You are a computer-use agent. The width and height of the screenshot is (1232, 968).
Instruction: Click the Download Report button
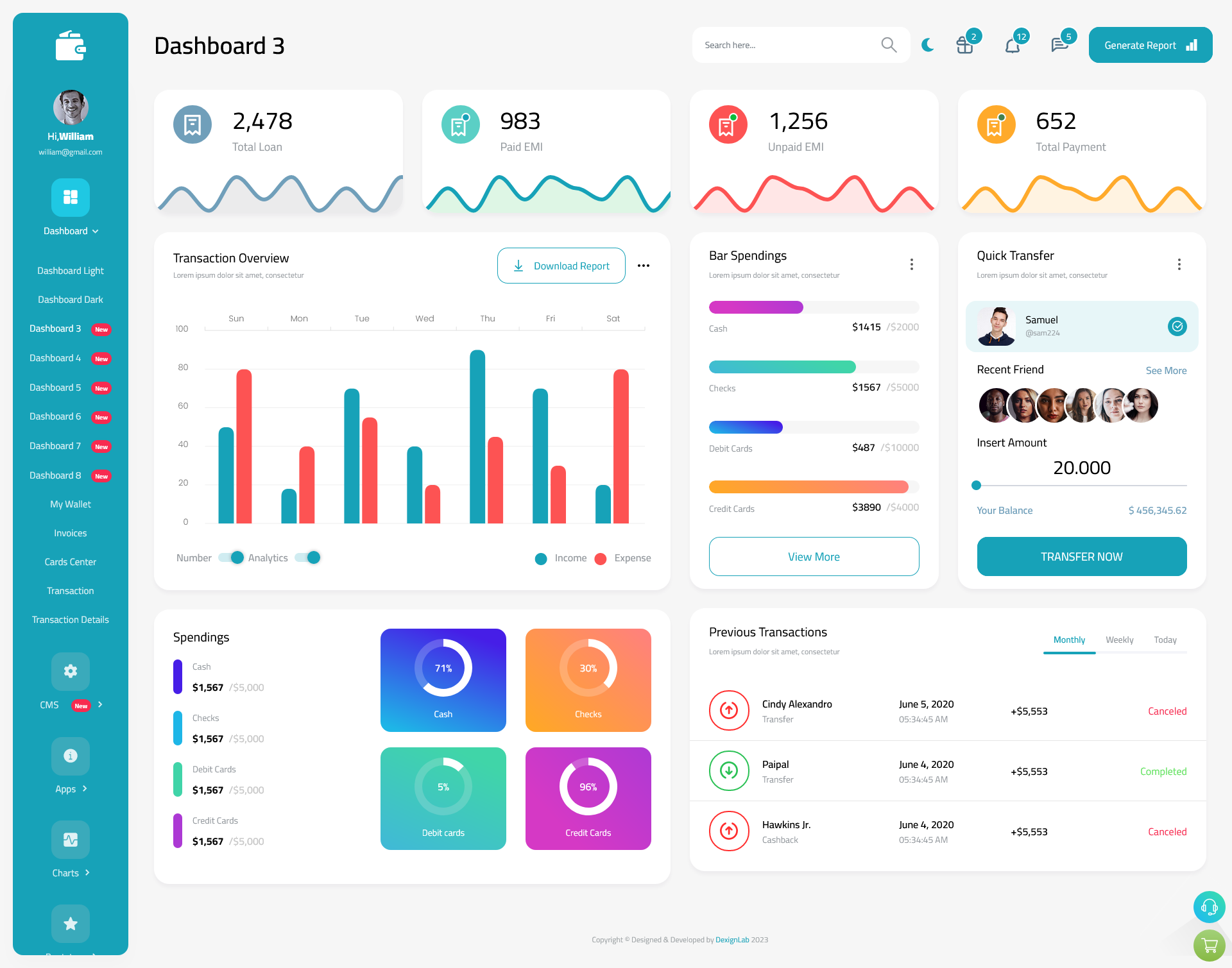560,265
